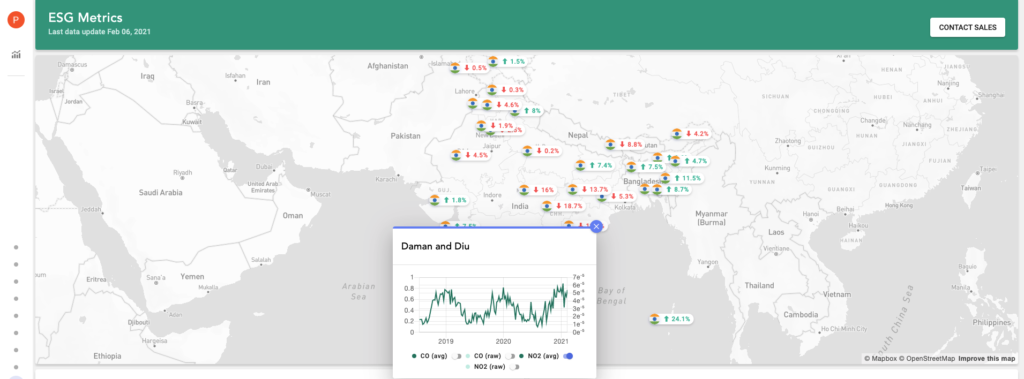Select the India marker showing 24.1% increase
The image size is (1024, 379).
point(670,319)
